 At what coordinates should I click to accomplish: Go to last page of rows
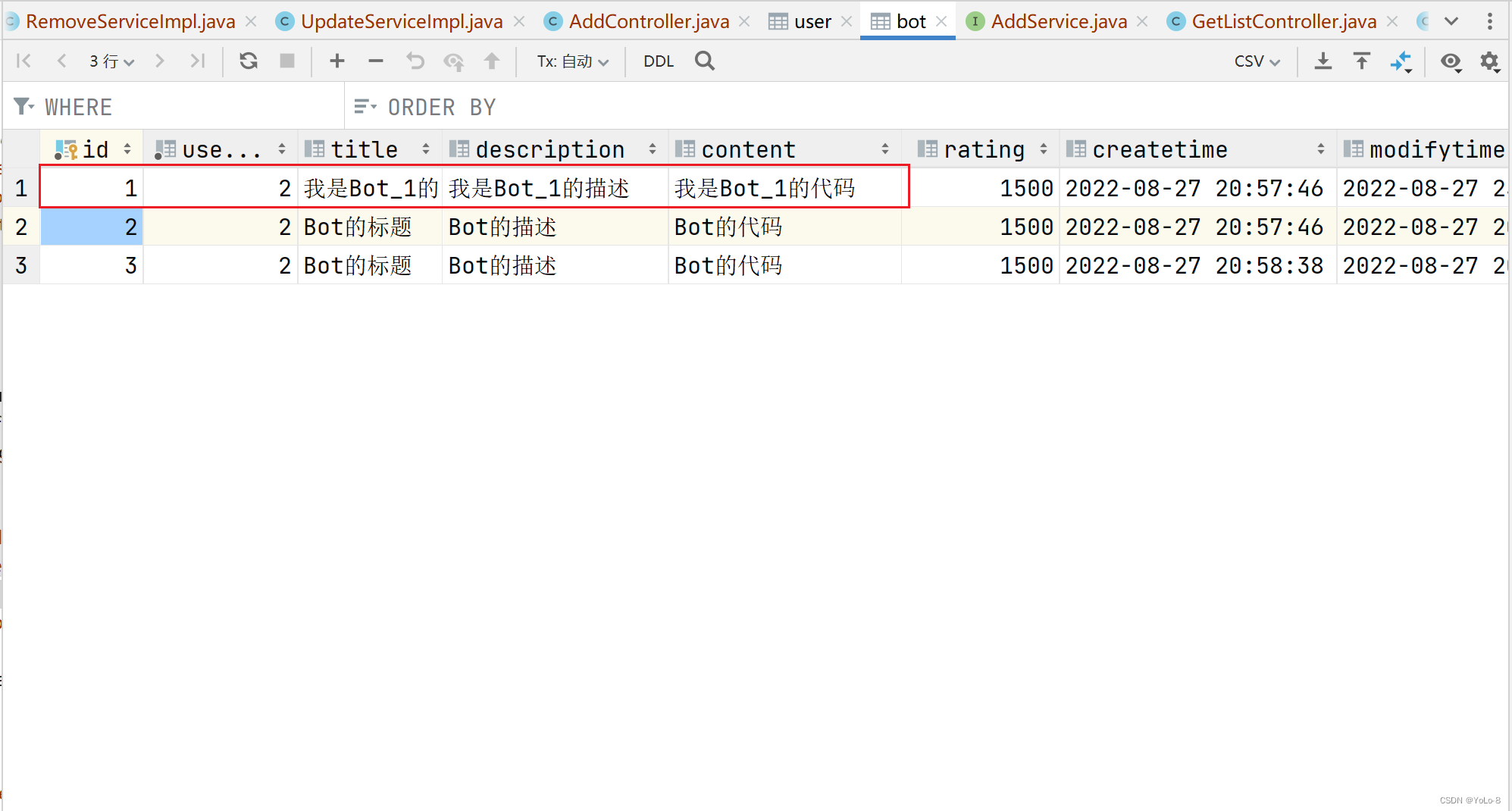pos(198,61)
